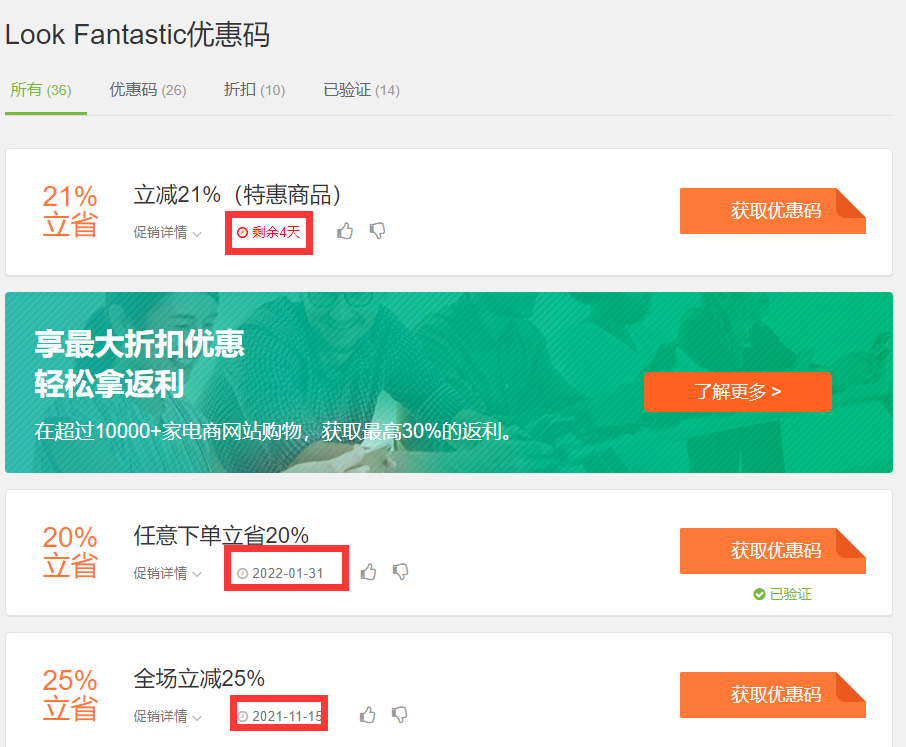Thumbs up the sitewide 25% off coupon

coord(367,715)
